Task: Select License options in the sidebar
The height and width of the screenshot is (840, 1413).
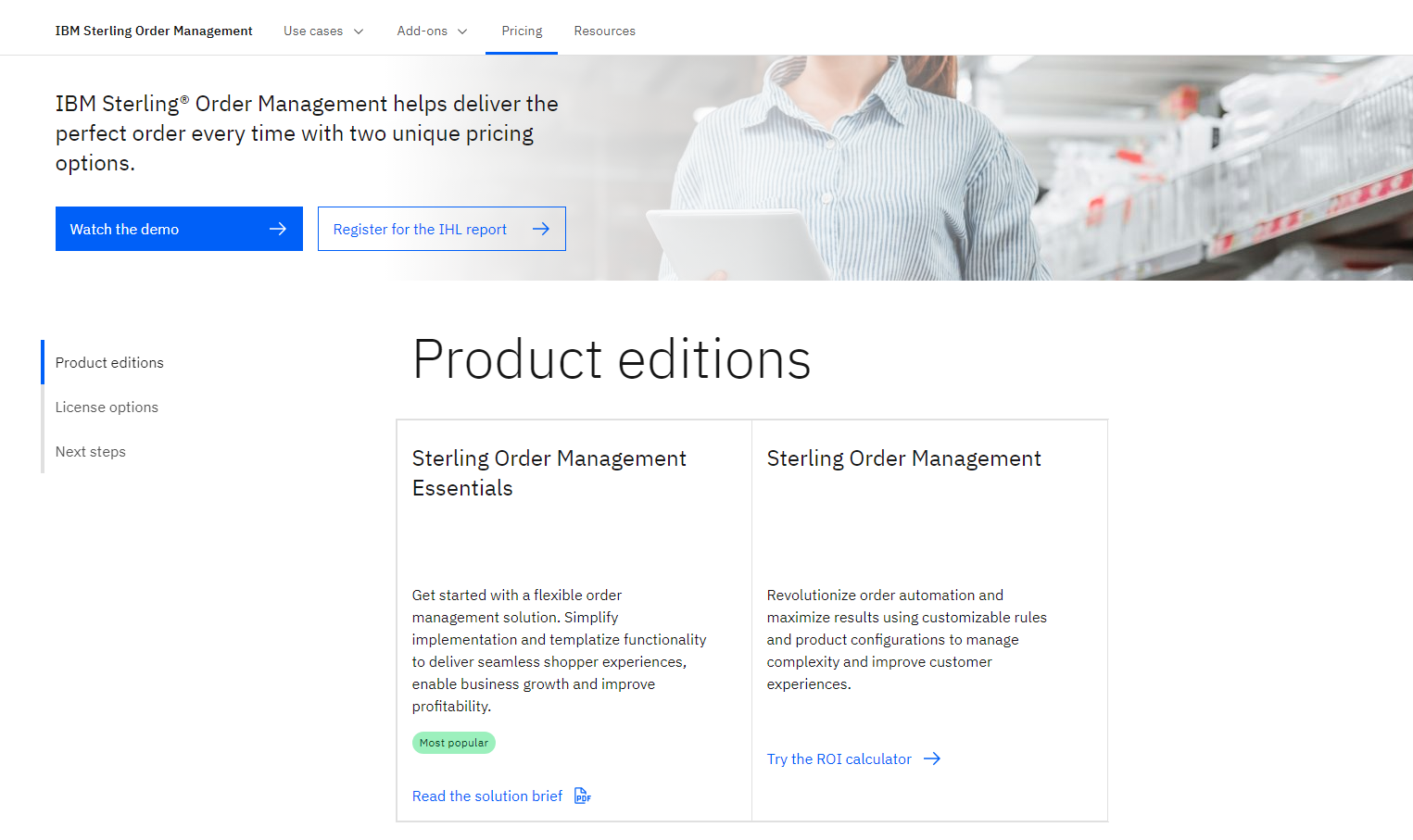Action: pyautogui.click(x=107, y=407)
